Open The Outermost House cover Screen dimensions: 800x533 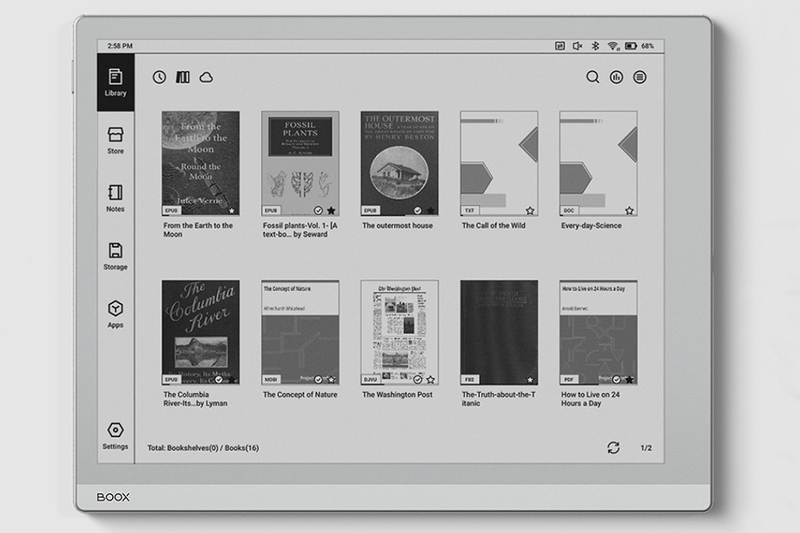click(x=399, y=163)
